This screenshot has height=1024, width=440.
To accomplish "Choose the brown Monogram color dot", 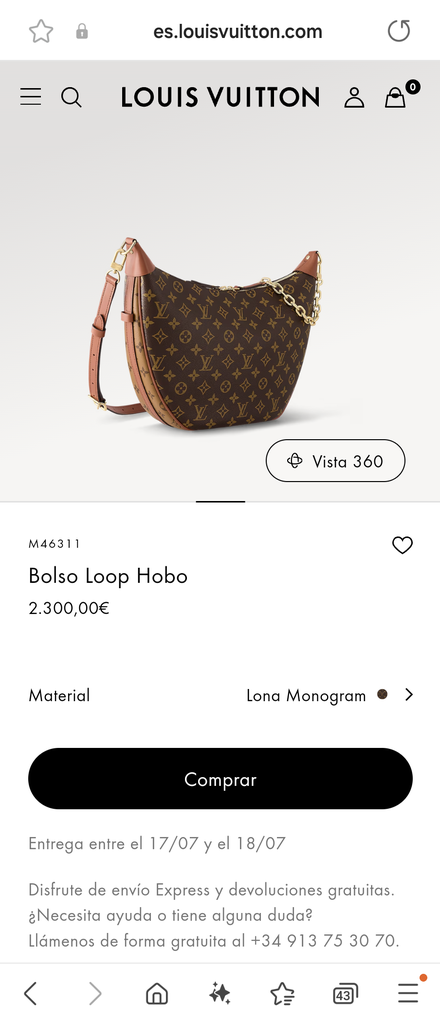I will tap(383, 694).
